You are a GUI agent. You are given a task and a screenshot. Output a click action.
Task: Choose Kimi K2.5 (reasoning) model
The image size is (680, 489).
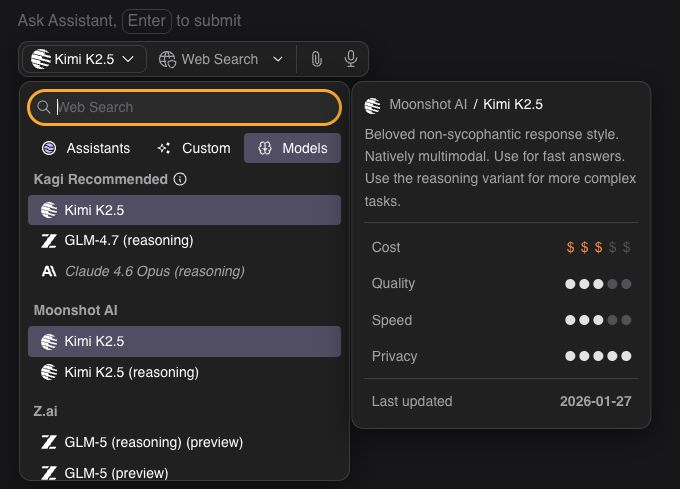(184, 372)
